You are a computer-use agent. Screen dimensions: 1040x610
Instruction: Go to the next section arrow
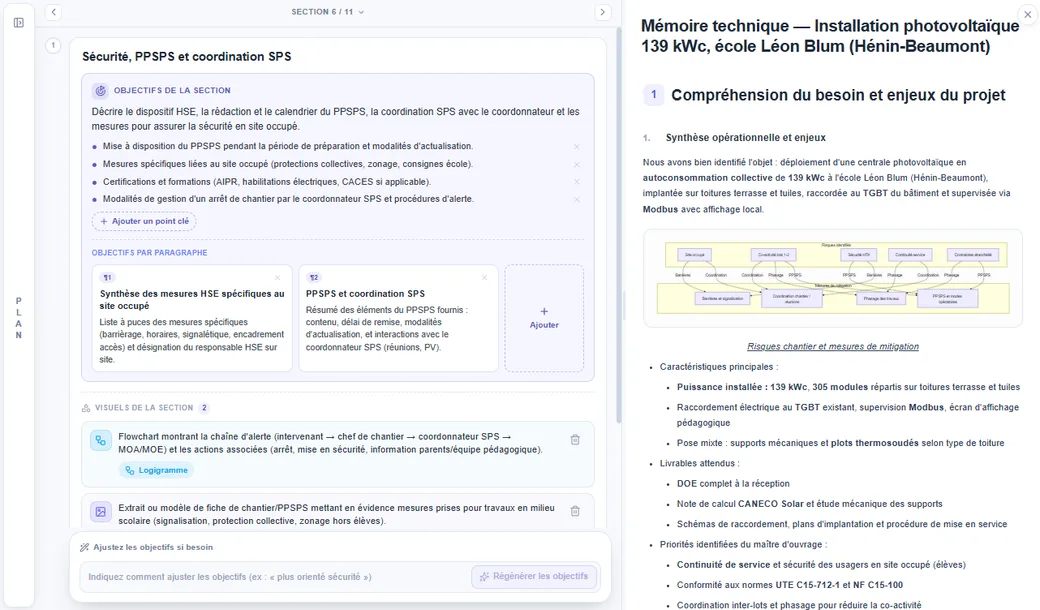click(x=602, y=12)
